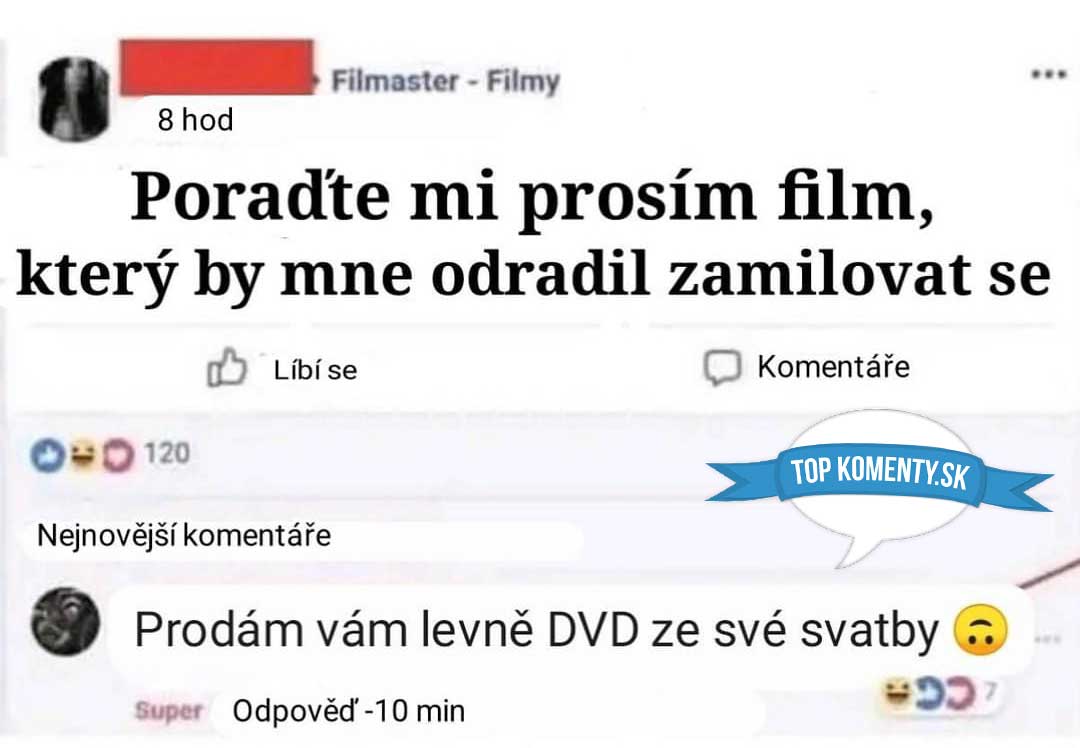The image size is (1080, 748).
Task: Open the comment's 7 reactions count
Action: click(990, 691)
